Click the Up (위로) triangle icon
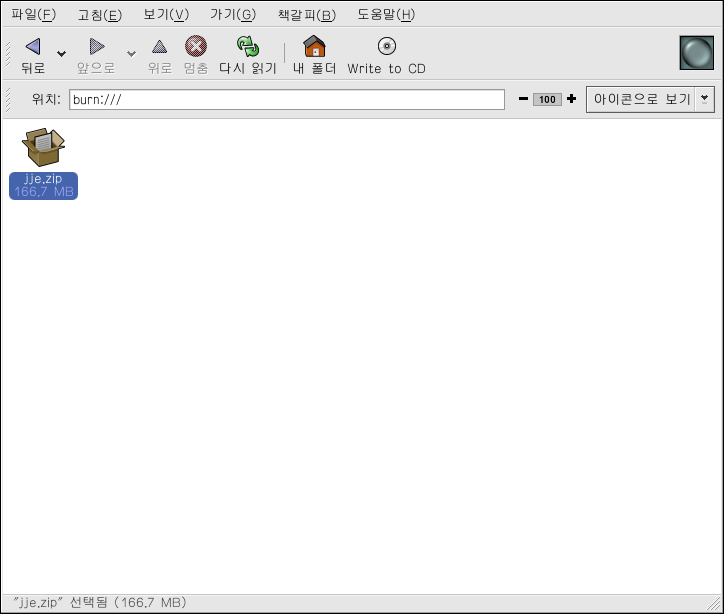This screenshot has width=724, height=614. coord(159,46)
